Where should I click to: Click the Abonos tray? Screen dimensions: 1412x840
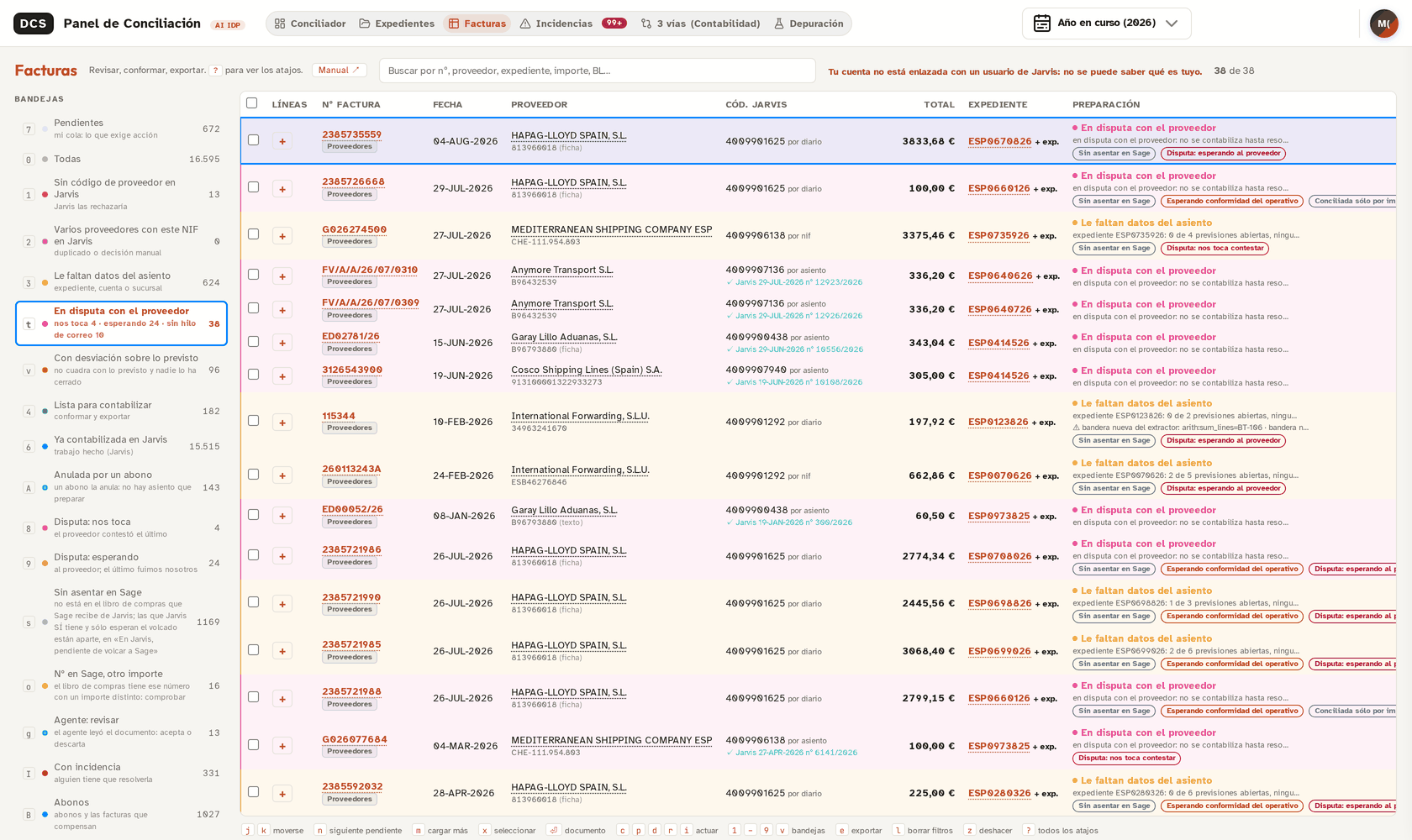(121, 814)
